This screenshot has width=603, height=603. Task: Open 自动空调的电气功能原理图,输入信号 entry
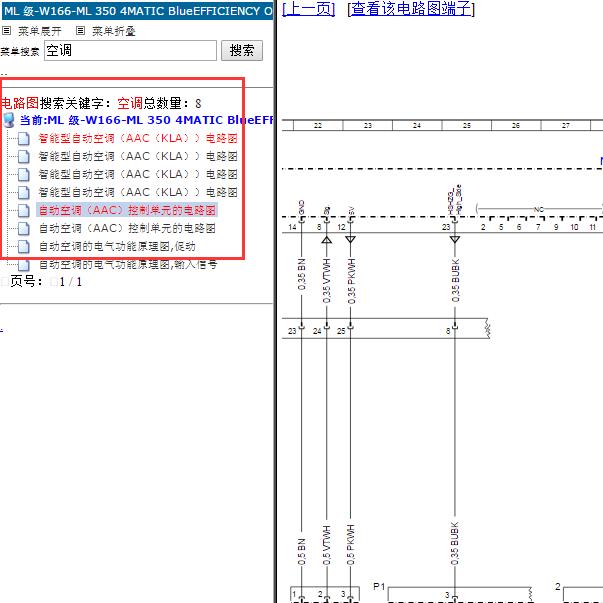pyautogui.click(x=128, y=265)
